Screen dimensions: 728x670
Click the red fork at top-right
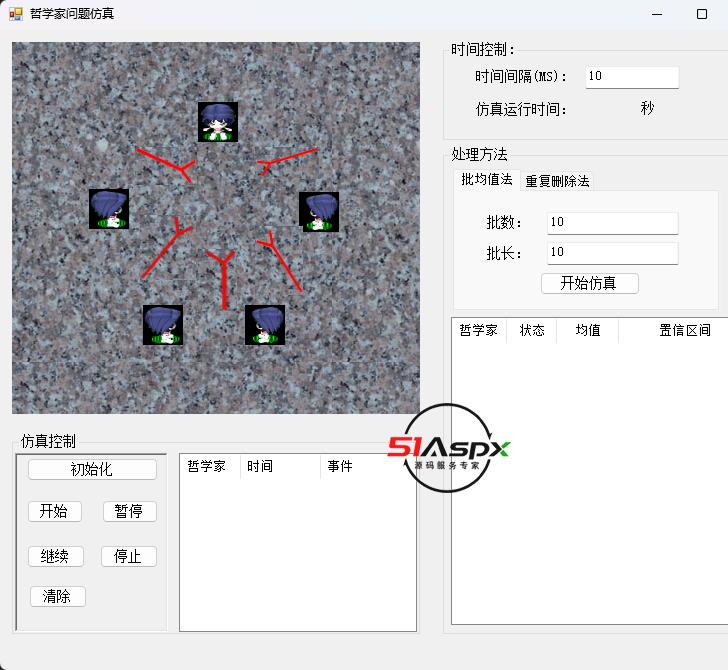click(287, 161)
